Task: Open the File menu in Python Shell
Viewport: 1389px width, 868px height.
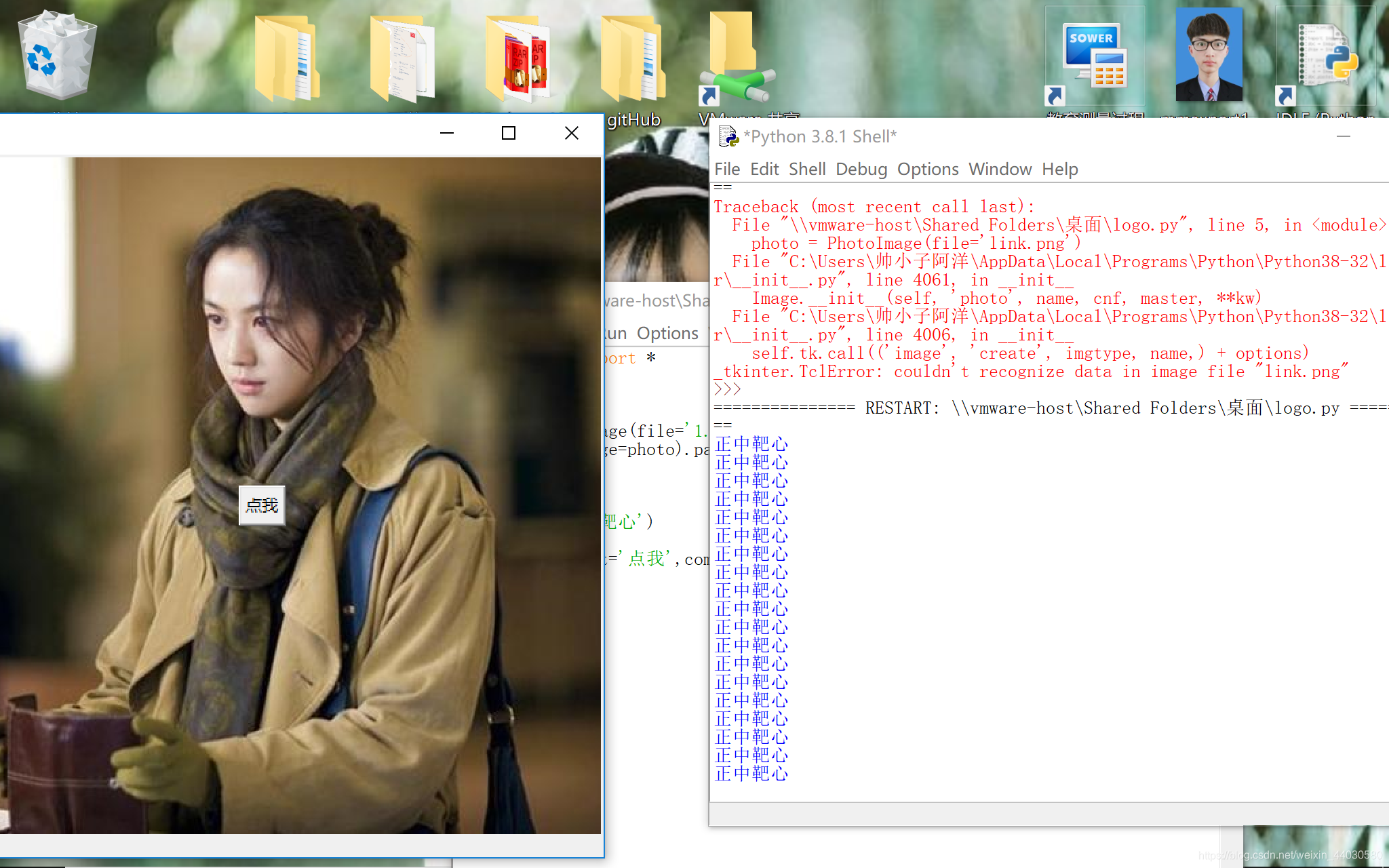Action: coord(726,169)
